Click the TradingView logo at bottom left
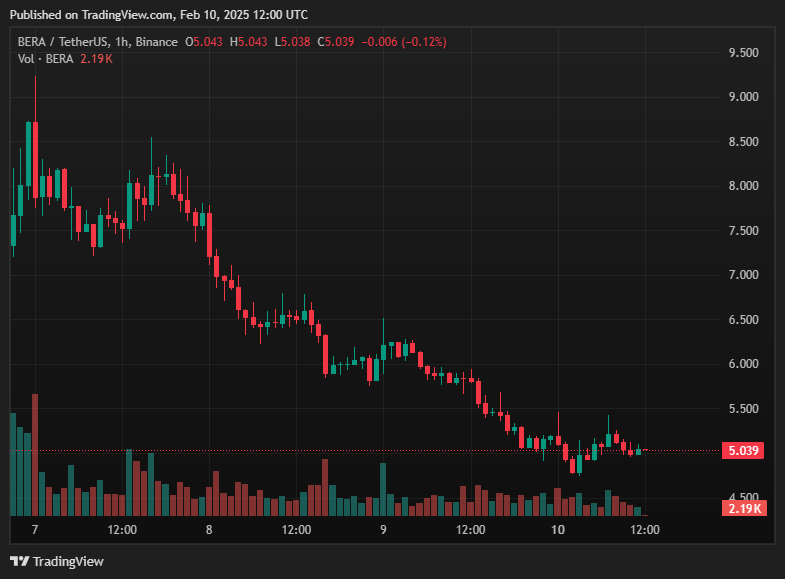The height and width of the screenshot is (579, 785). [x=57, y=561]
